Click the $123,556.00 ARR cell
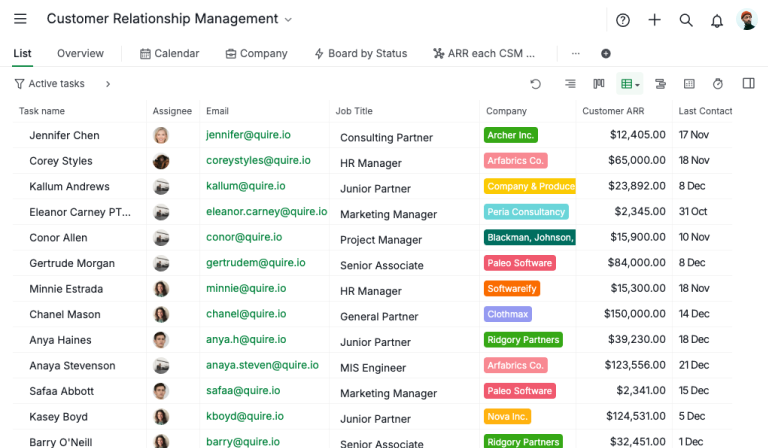 pos(635,365)
